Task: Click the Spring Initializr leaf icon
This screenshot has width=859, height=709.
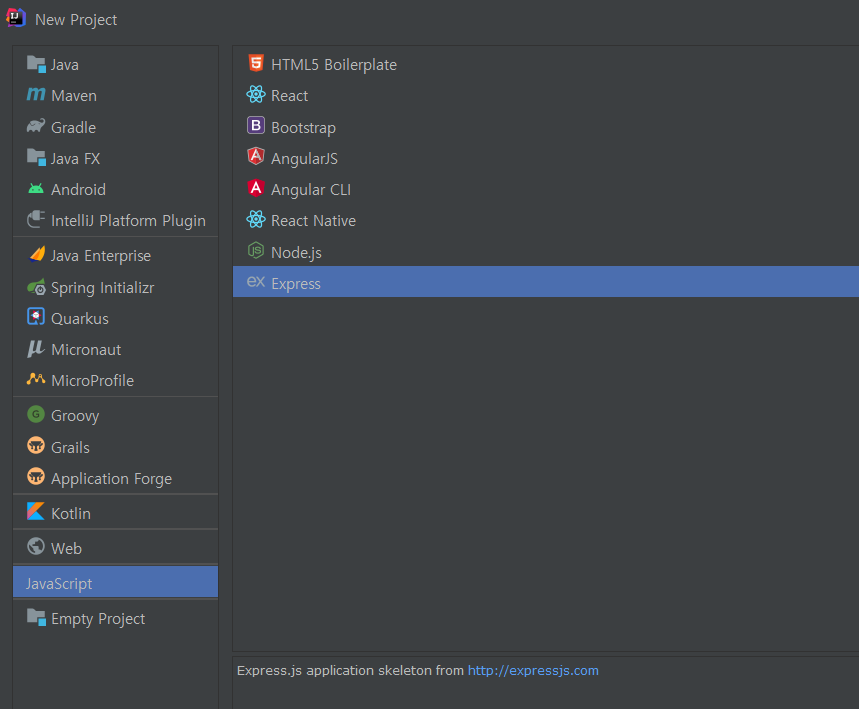Action: click(x=36, y=287)
